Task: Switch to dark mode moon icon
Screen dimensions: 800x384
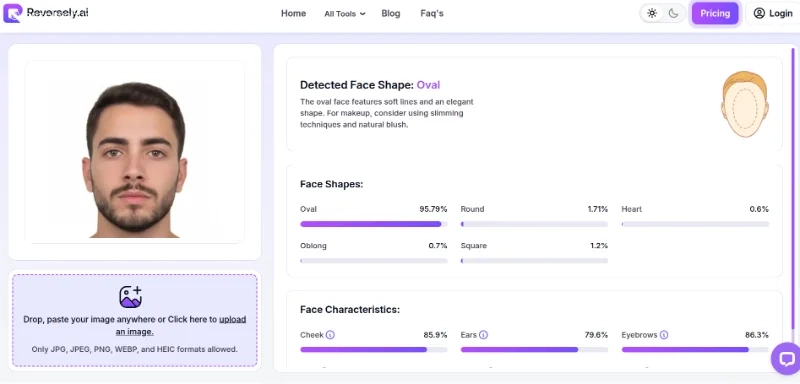Action: 673,13
